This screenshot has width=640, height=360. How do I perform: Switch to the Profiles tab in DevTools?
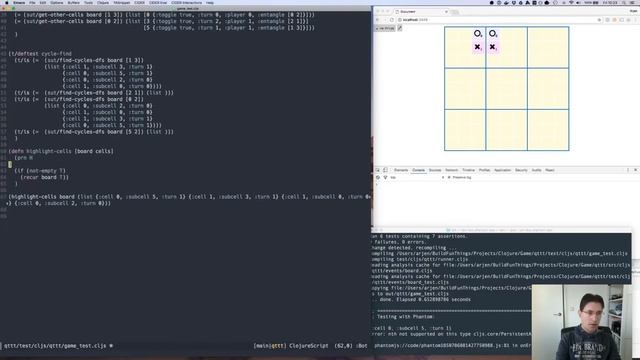484,170
